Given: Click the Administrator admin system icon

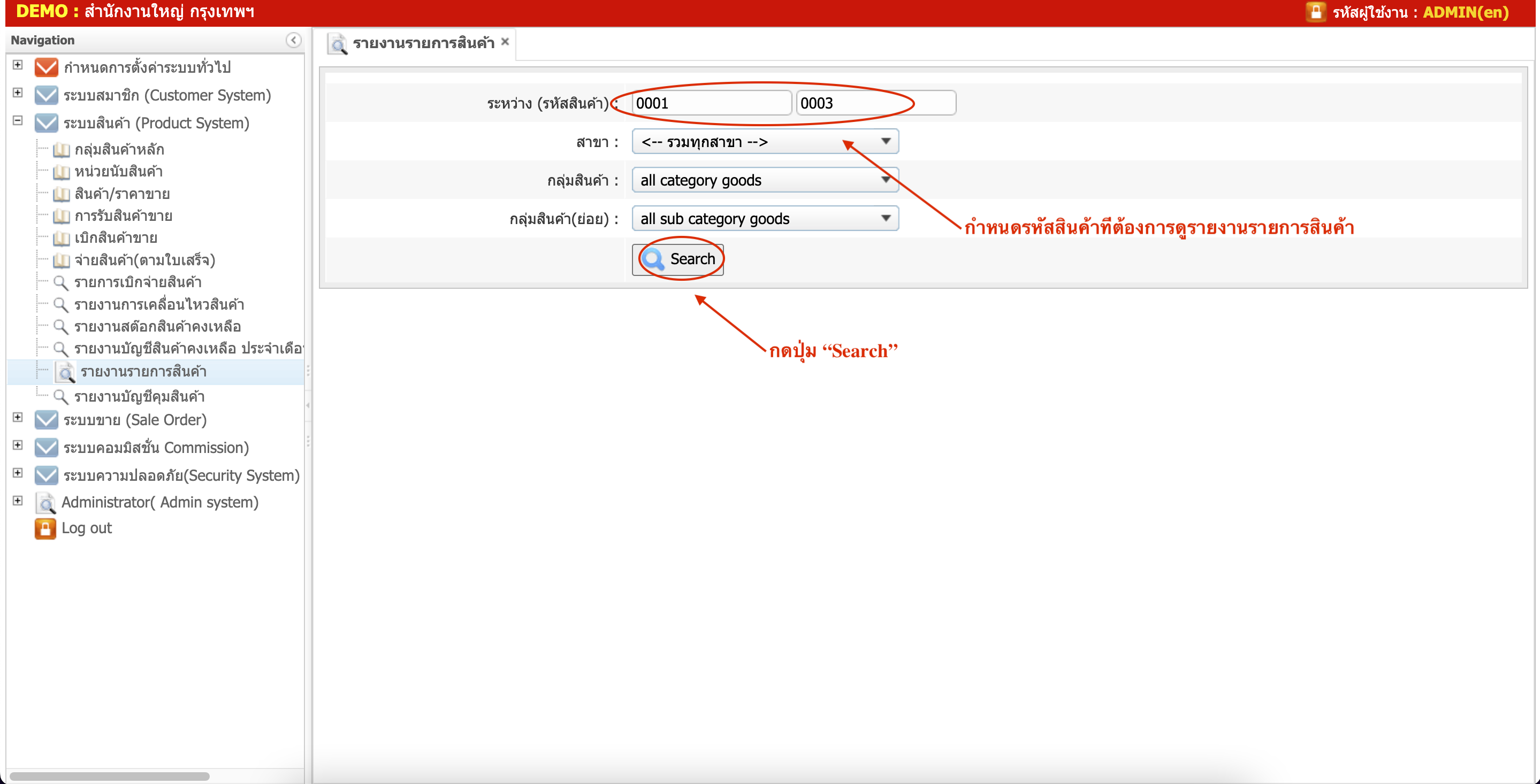Looking at the screenshot, I should (x=45, y=503).
